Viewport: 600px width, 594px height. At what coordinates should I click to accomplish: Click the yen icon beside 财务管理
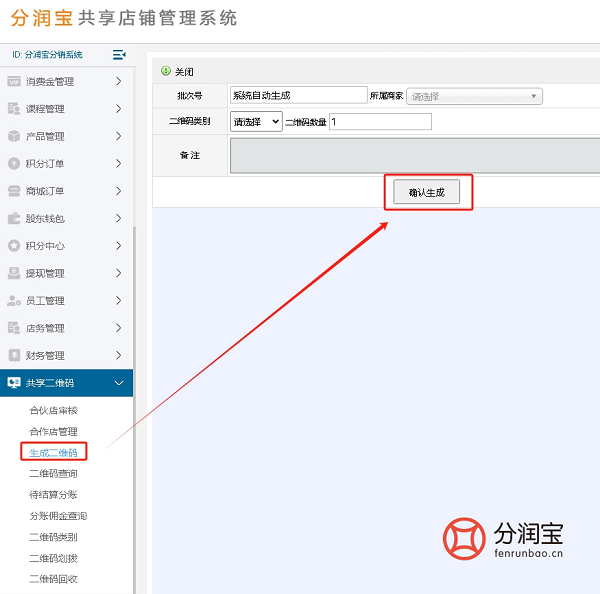point(14,356)
